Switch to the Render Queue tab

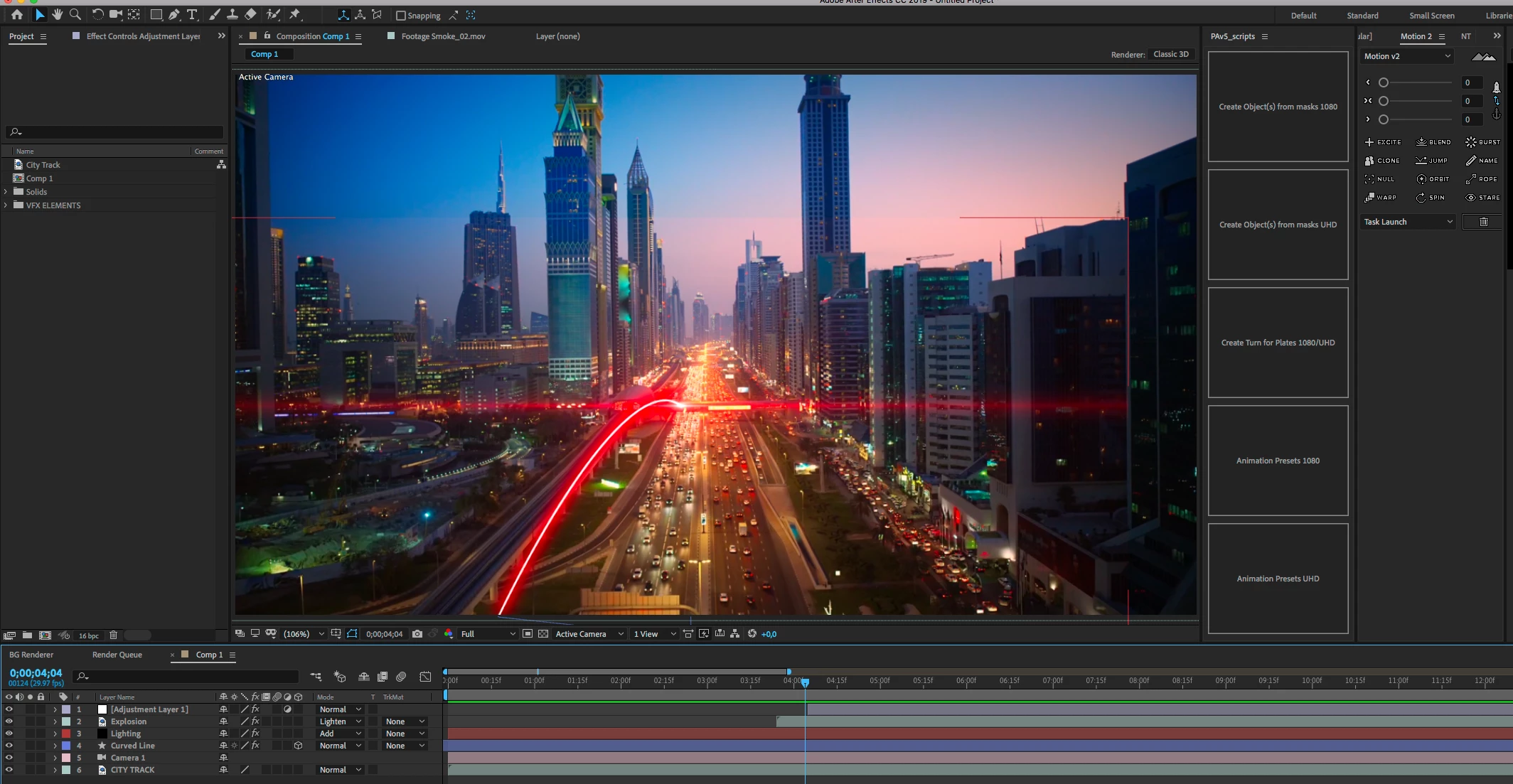pyautogui.click(x=117, y=655)
